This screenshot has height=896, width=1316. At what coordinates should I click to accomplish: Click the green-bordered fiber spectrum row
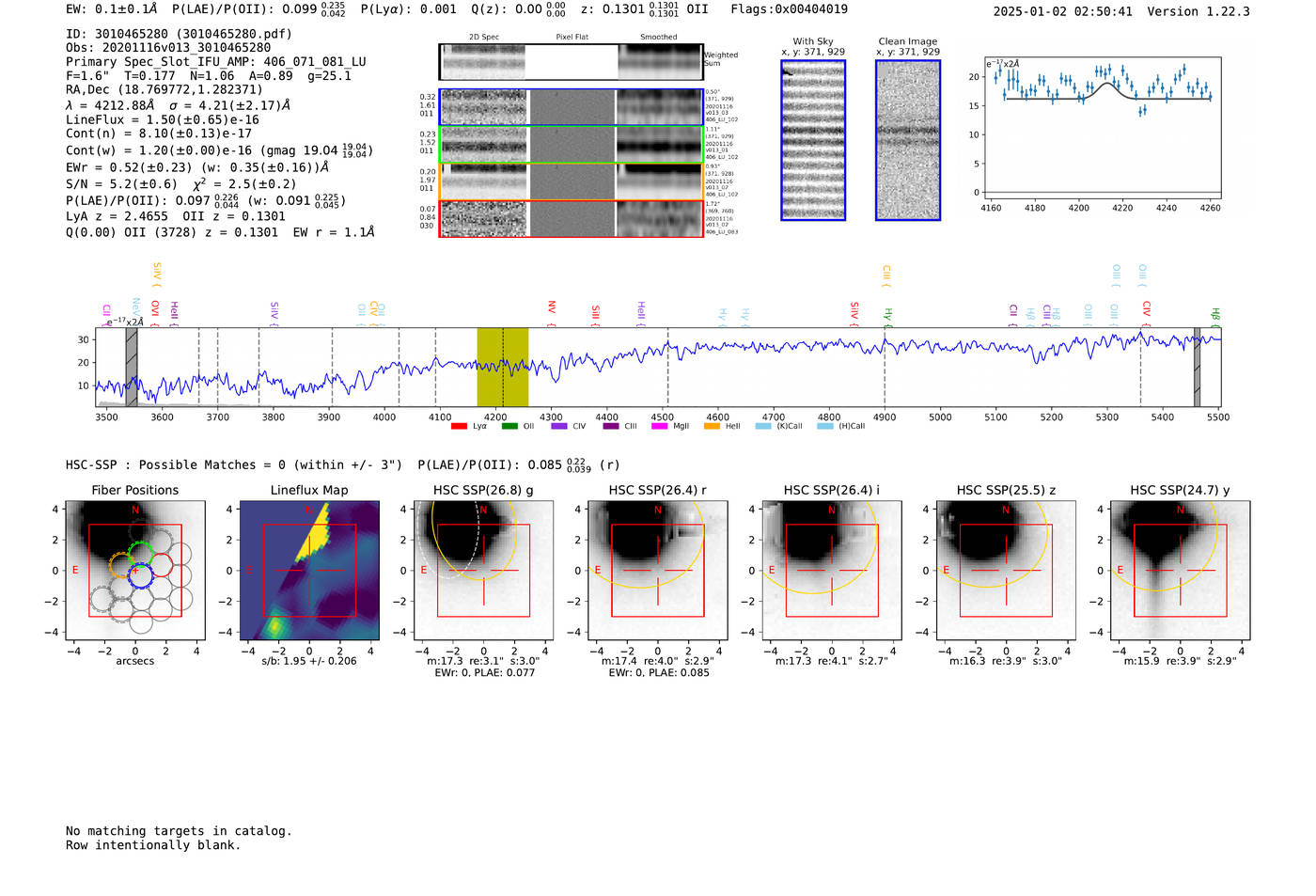[x=571, y=145]
